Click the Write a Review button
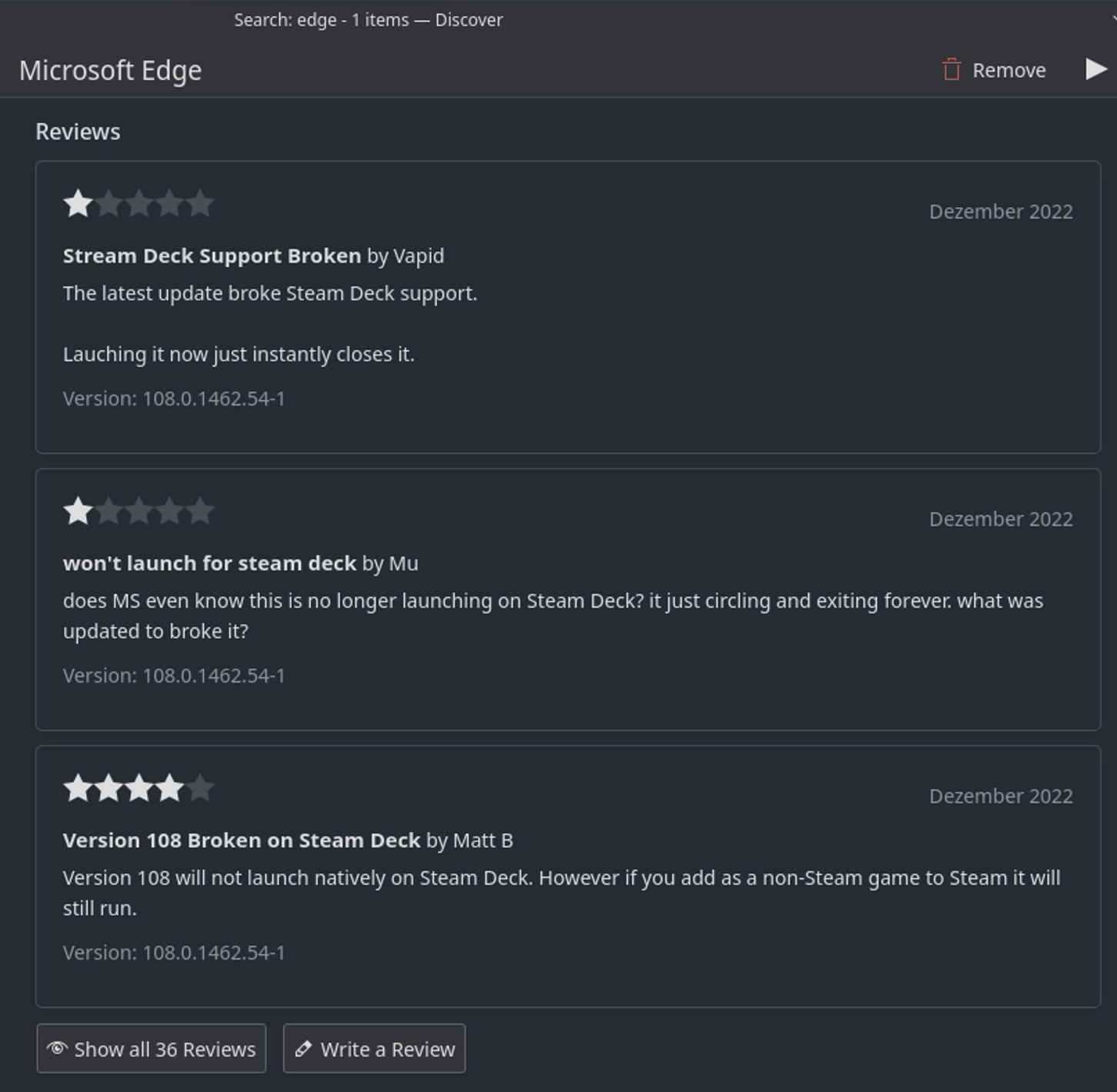1117x1092 pixels. point(374,1048)
